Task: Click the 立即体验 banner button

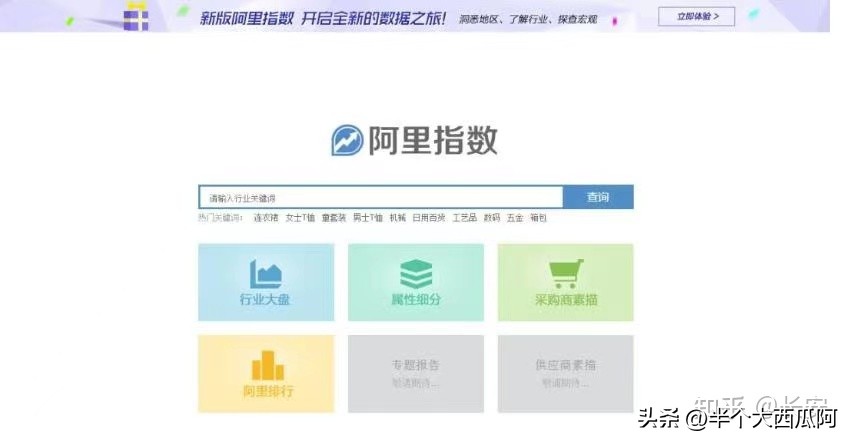Action: [x=696, y=16]
